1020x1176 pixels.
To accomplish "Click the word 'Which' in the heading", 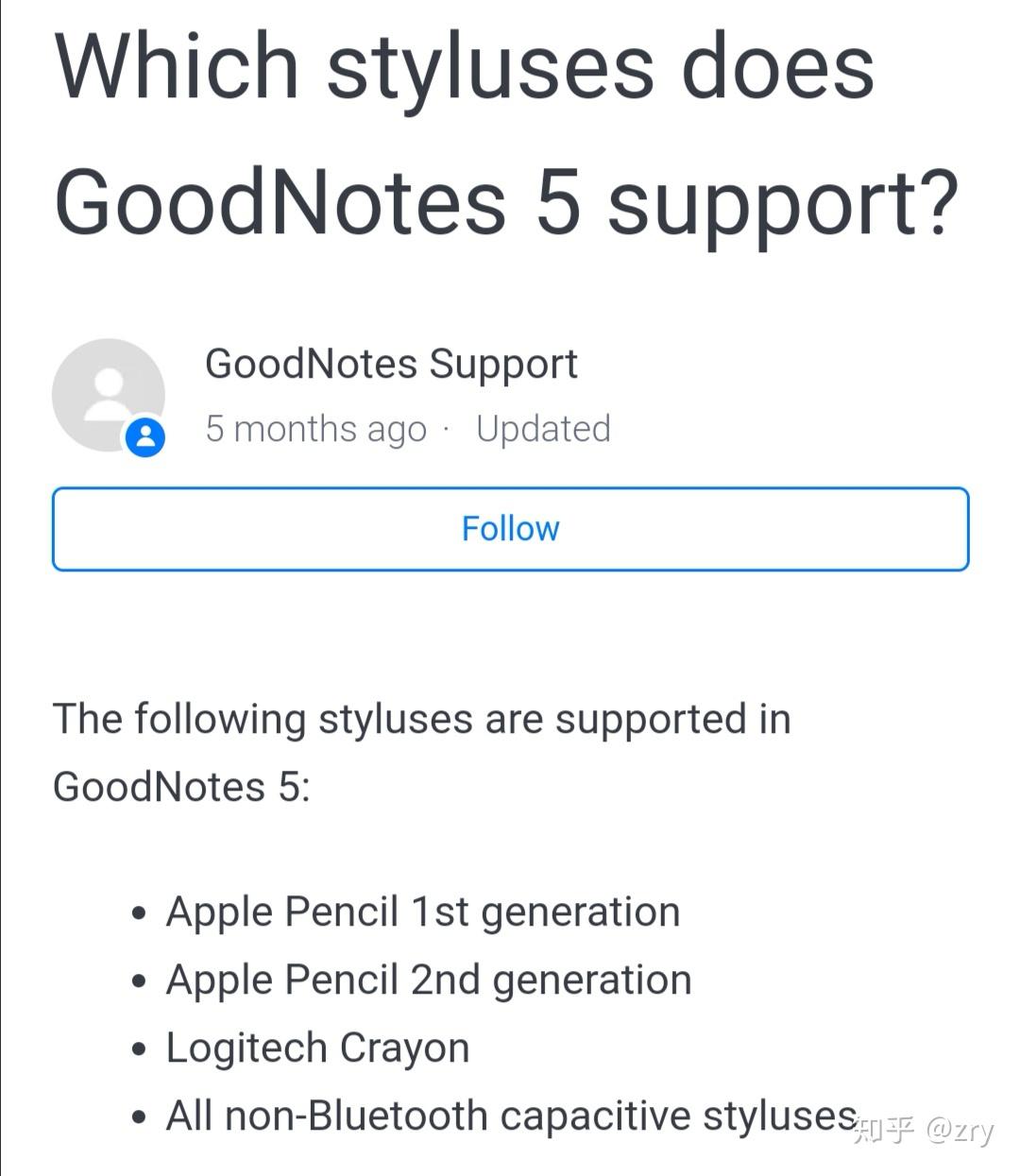I will (177, 65).
